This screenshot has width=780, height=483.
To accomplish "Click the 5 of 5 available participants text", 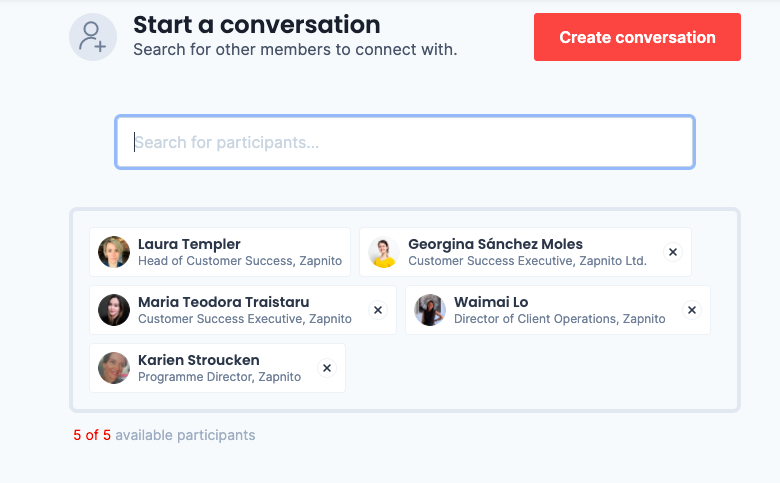I will 164,435.
